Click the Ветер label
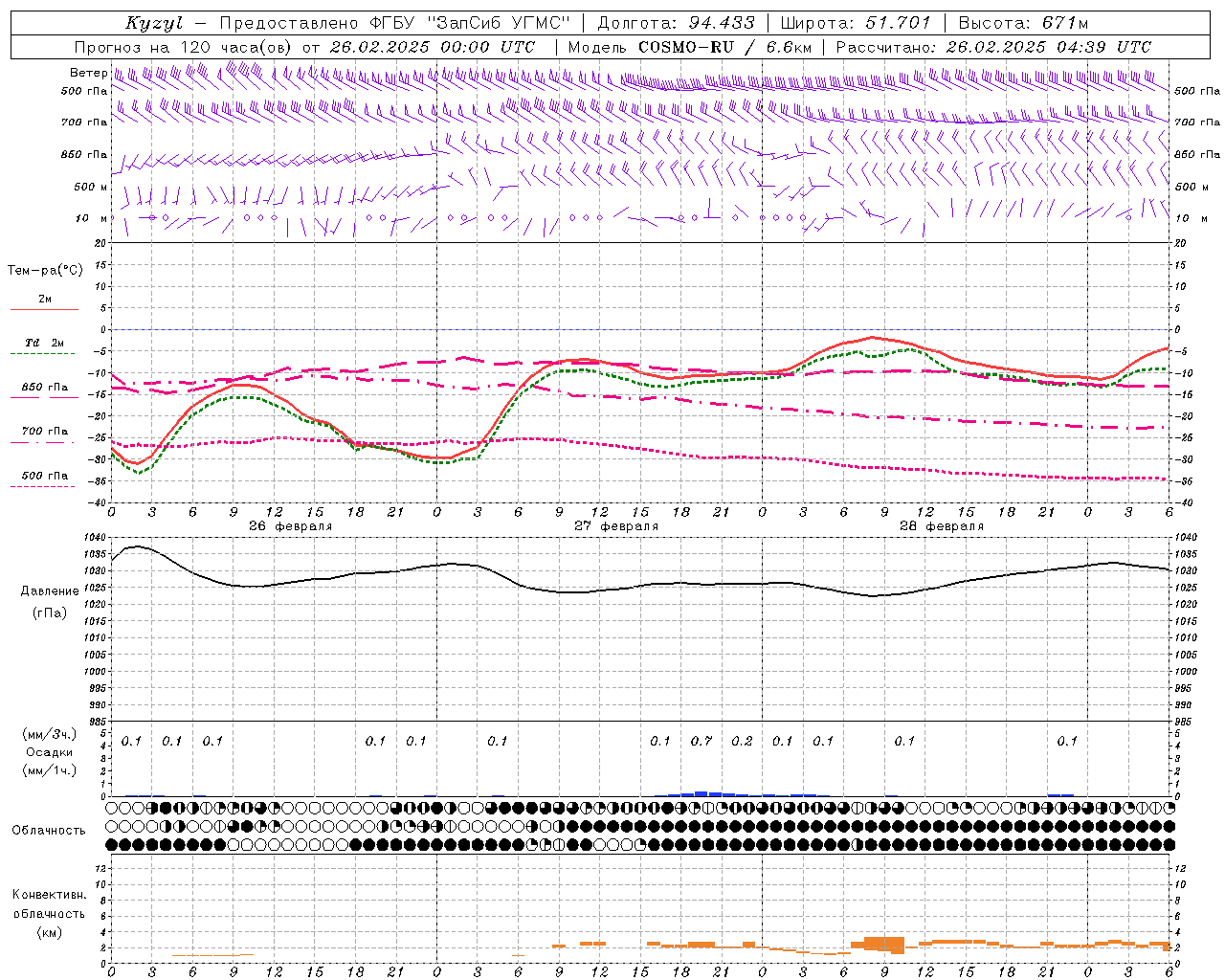Screen dimensions: 1225x980 pyautogui.click(x=88, y=73)
